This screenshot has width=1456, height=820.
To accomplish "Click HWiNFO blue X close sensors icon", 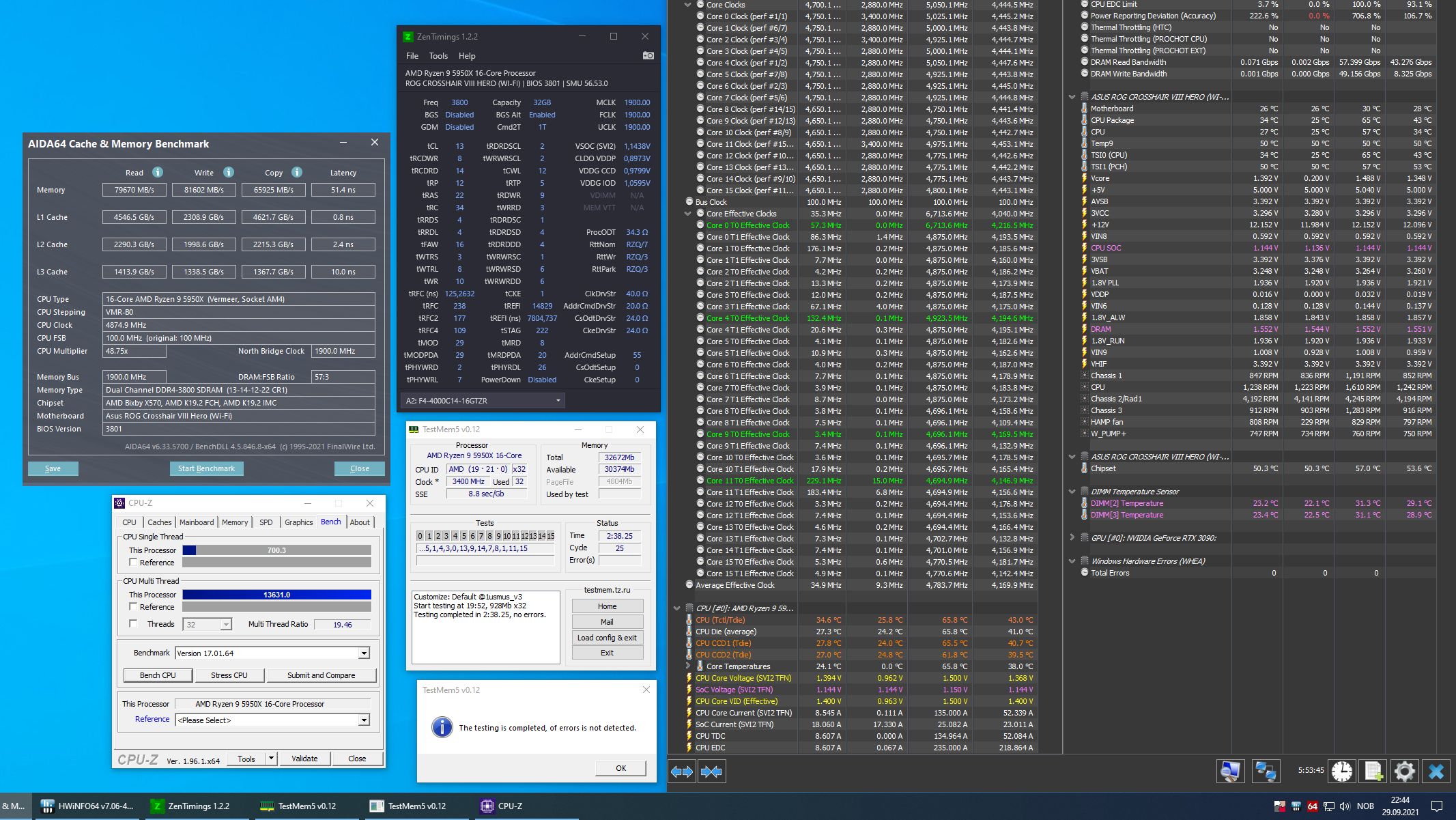I will (x=1436, y=772).
